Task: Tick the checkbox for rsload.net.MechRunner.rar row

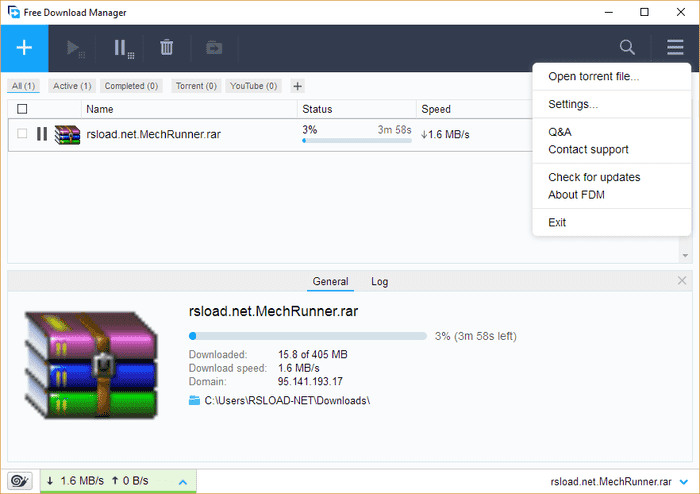Action: [x=22, y=134]
